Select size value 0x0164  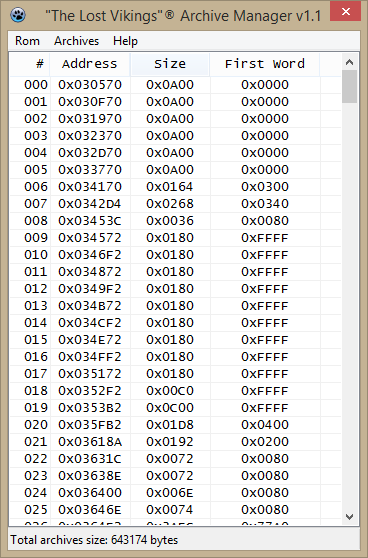pos(170,187)
